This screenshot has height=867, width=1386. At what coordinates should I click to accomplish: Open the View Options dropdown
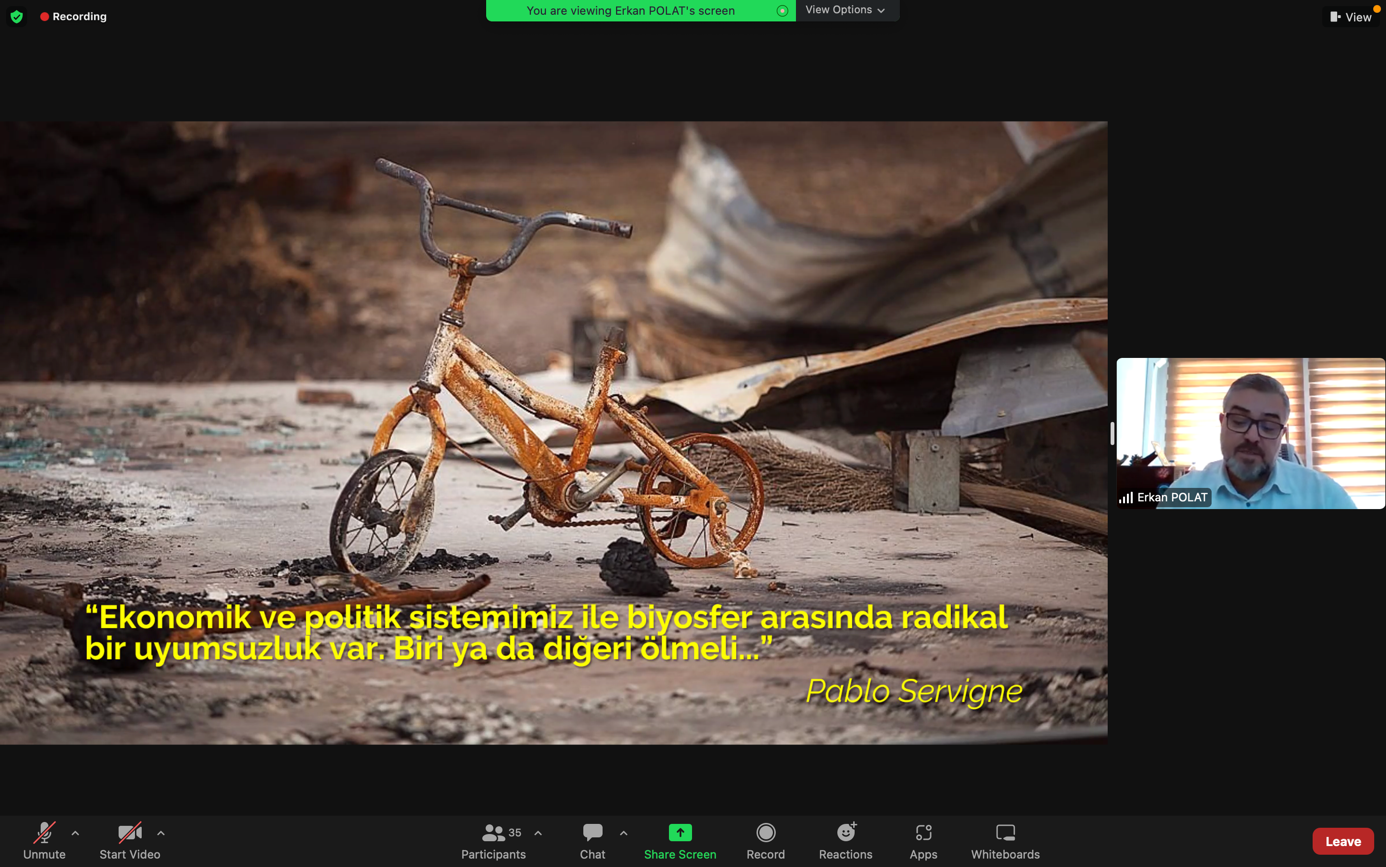tap(845, 10)
